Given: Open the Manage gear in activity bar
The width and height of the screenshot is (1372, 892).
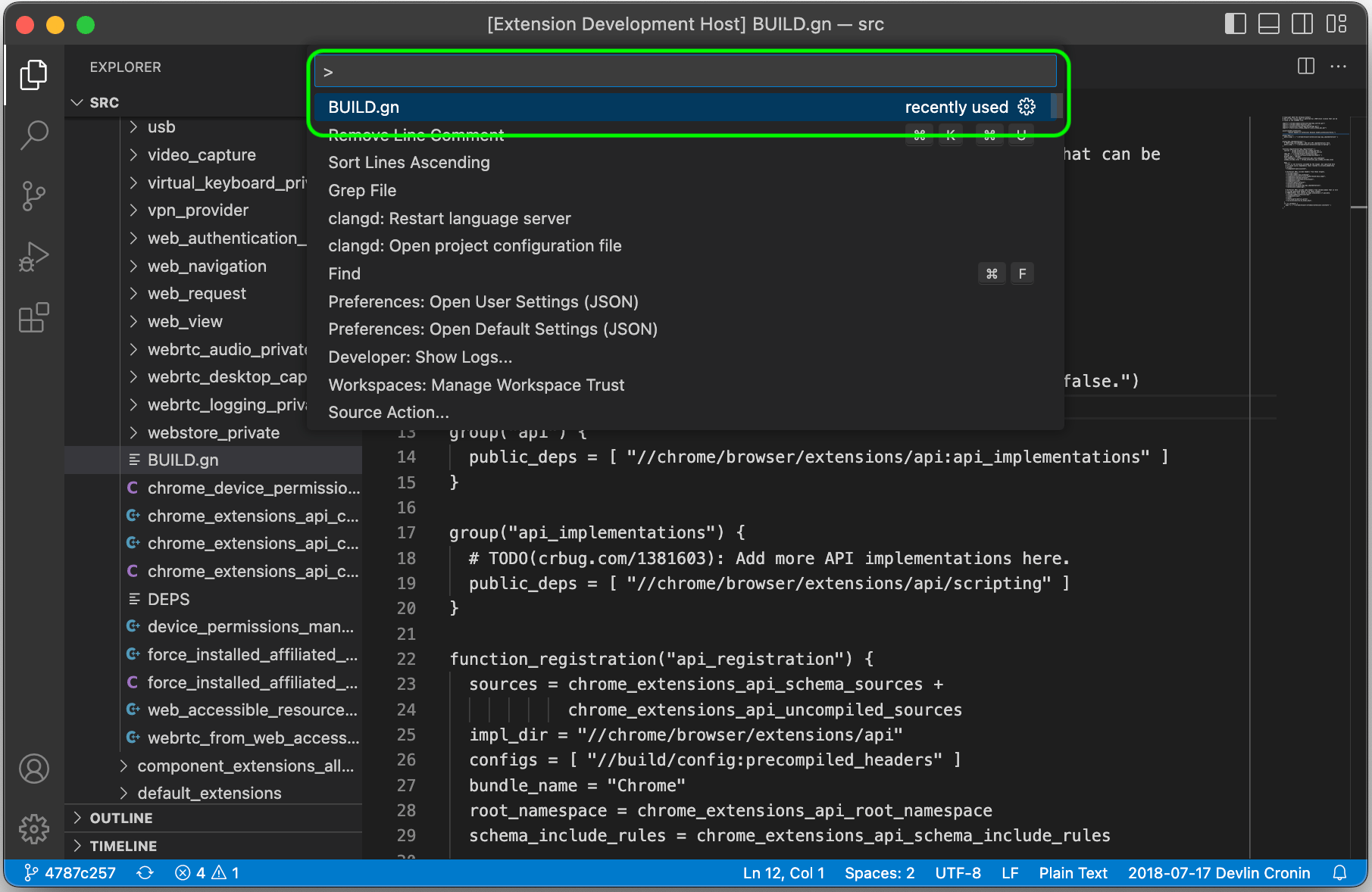Looking at the screenshot, I should tap(34, 829).
